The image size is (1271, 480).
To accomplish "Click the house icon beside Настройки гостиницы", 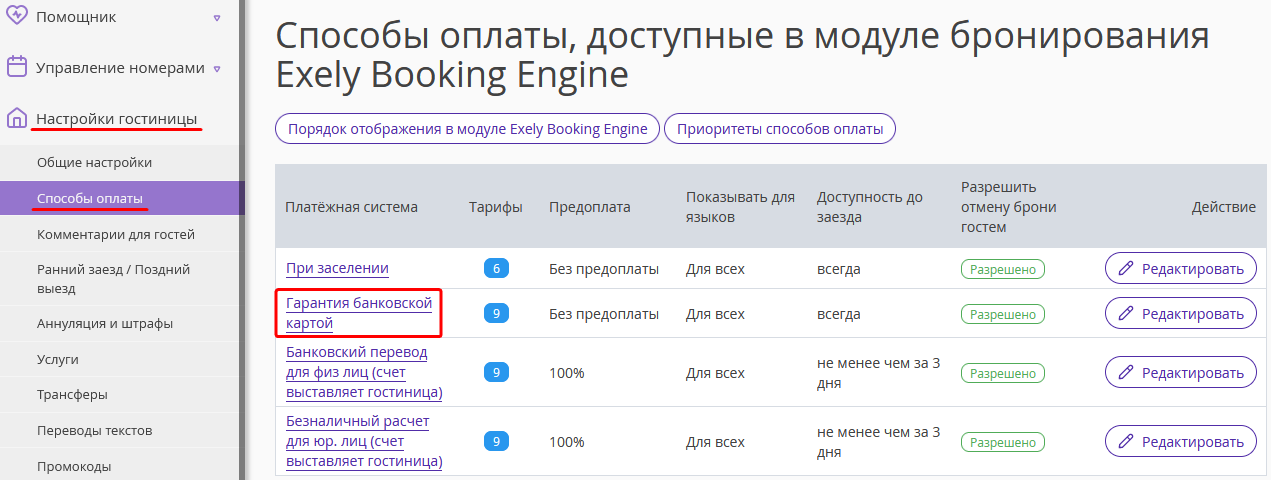I will click(x=16, y=119).
